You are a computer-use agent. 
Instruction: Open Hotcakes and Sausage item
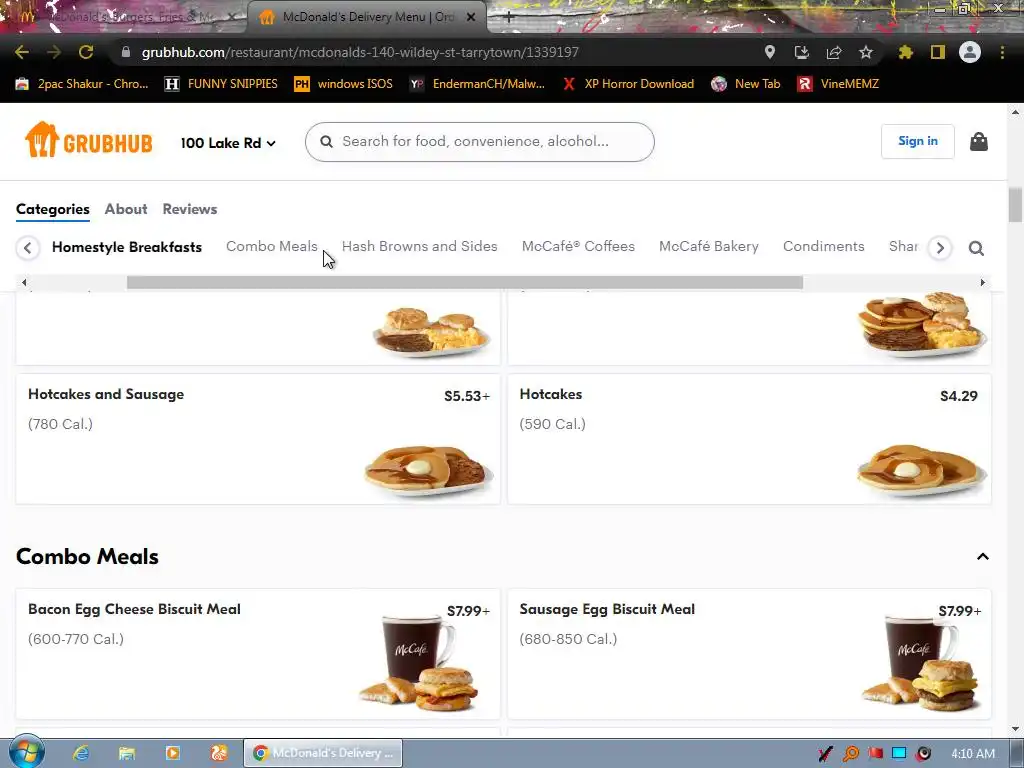258,439
